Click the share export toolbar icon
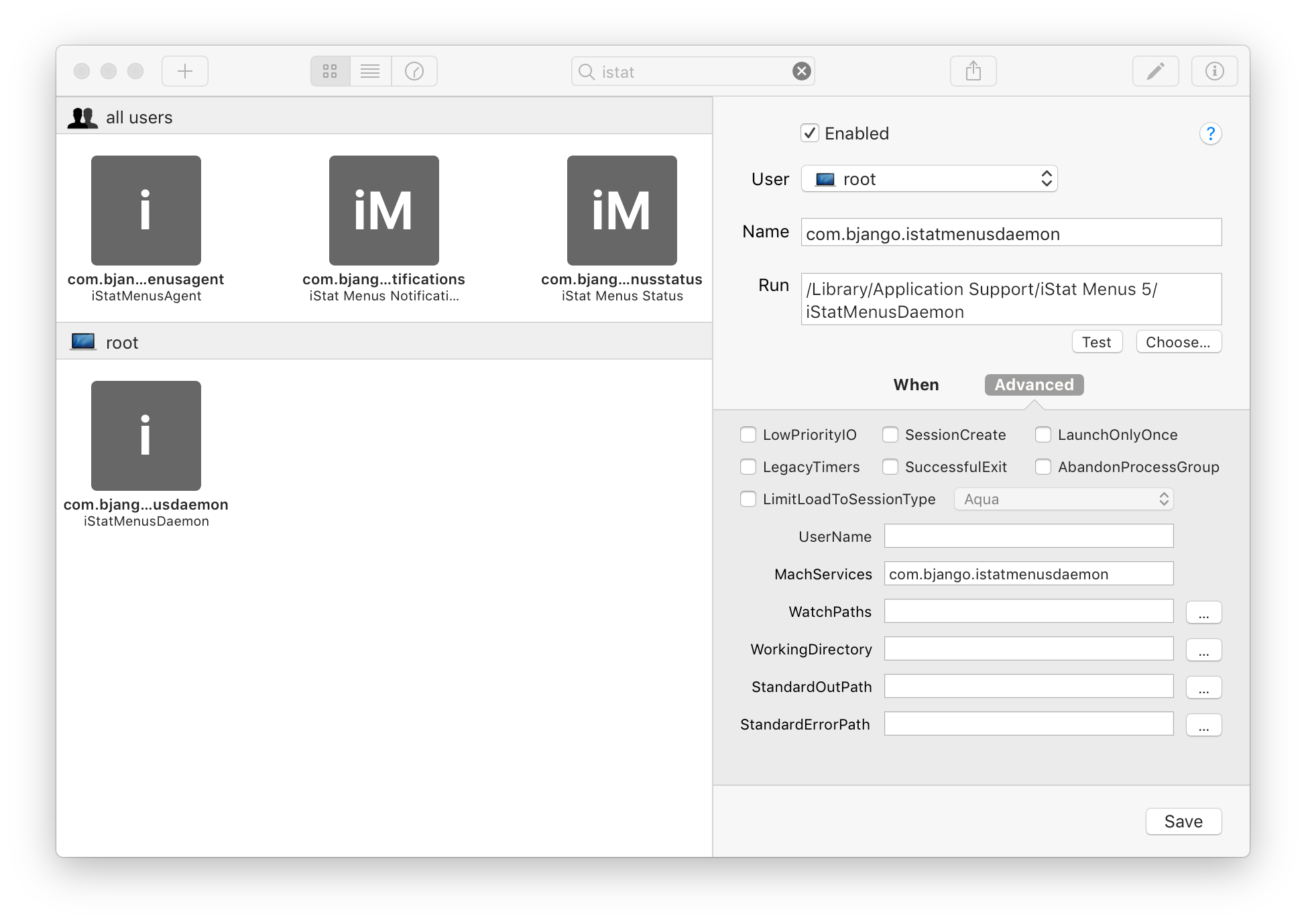Viewport: 1306px width, 924px height. (x=973, y=71)
